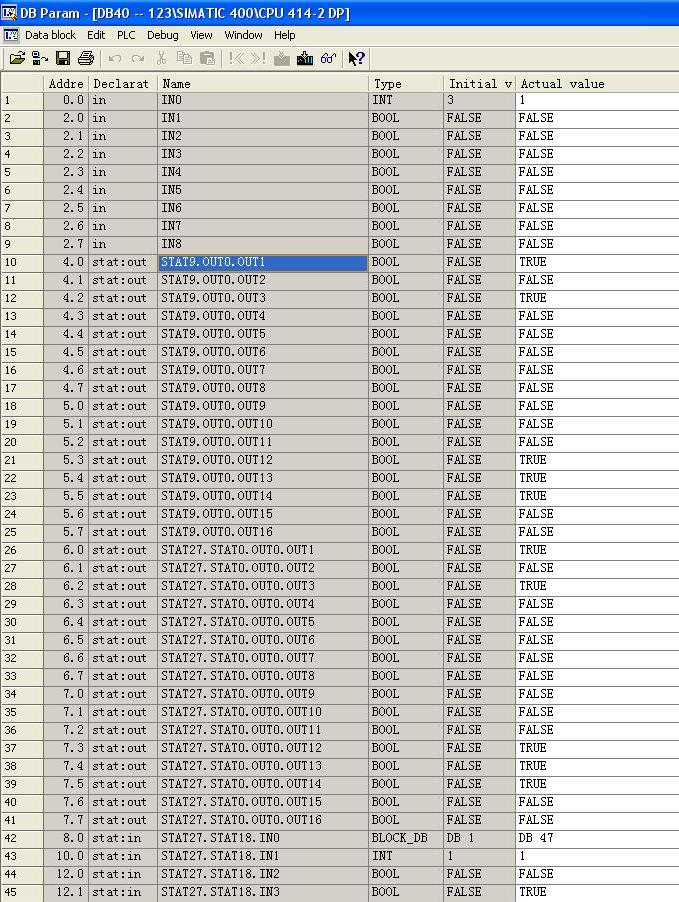Select row number 10 header
The image size is (679, 902).
[x=22, y=262]
